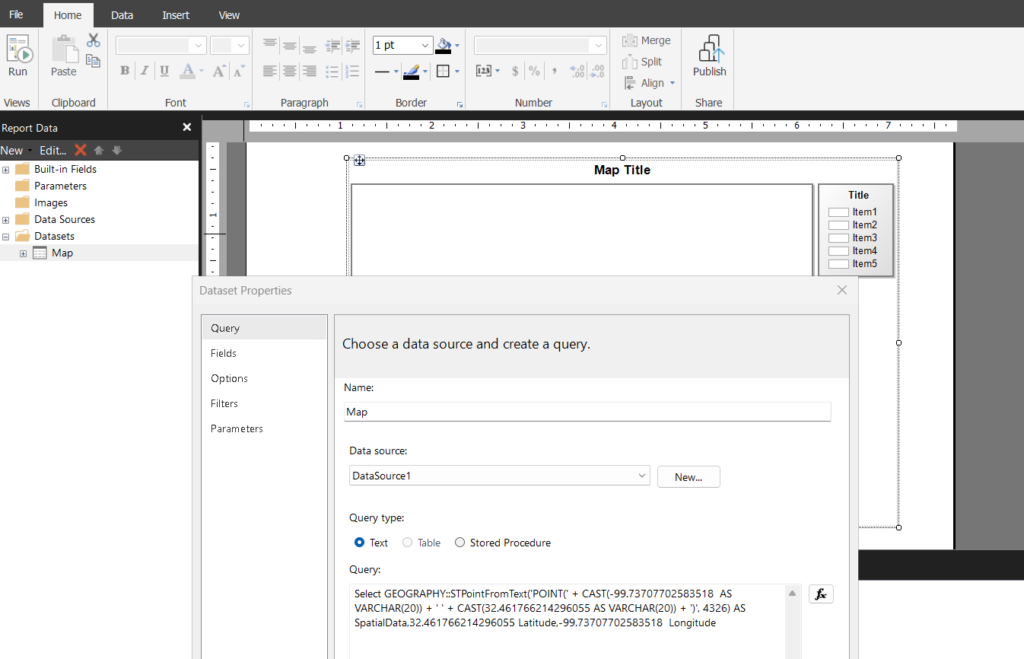
Task: Click the border fill bucket icon
Action: point(444,45)
